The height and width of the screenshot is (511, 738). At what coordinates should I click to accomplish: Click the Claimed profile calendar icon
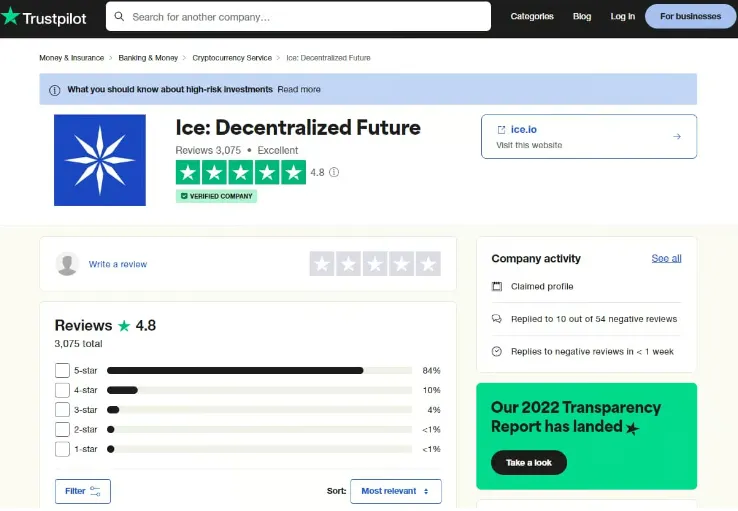497,287
